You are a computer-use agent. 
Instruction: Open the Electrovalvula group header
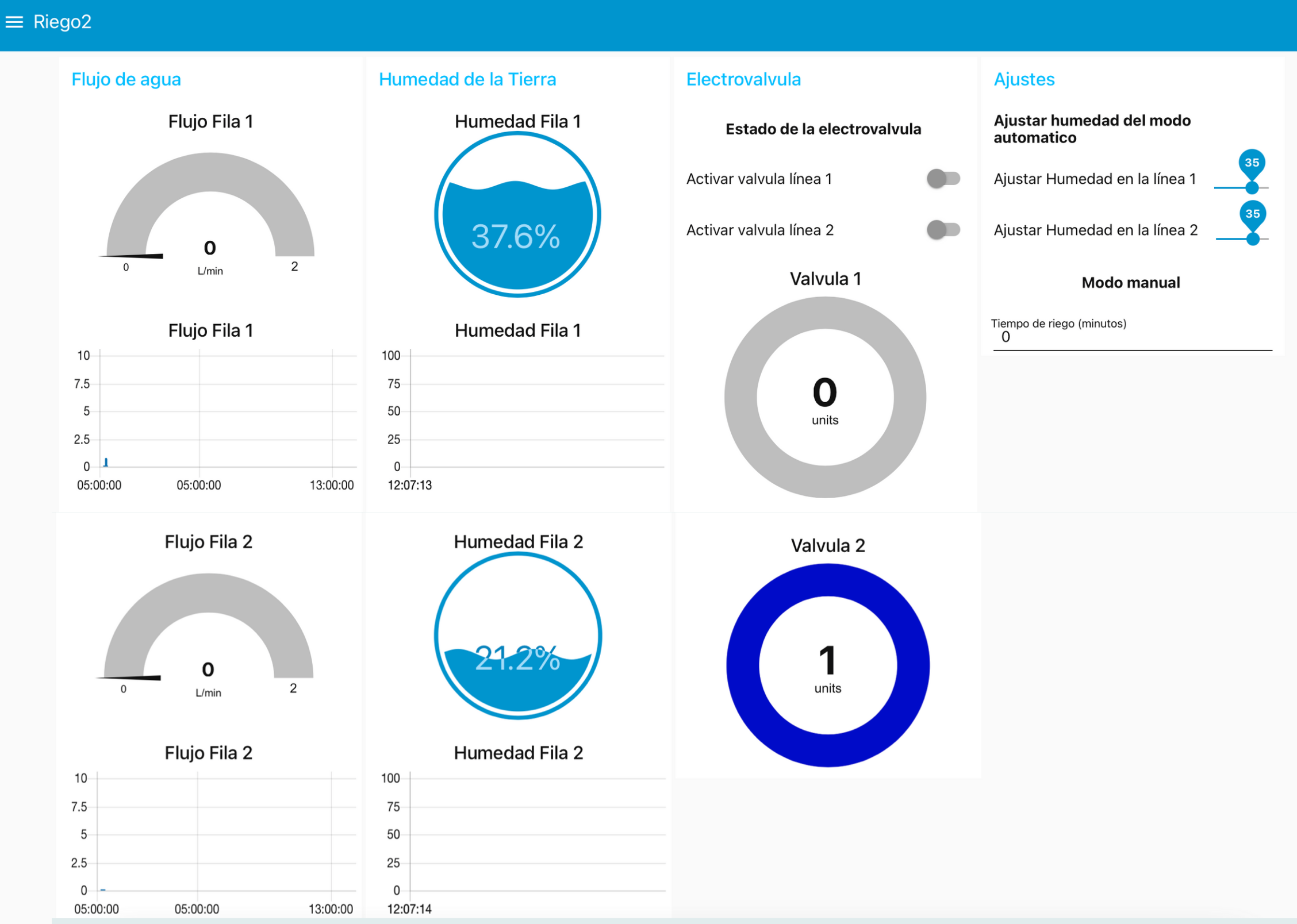[x=743, y=79]
